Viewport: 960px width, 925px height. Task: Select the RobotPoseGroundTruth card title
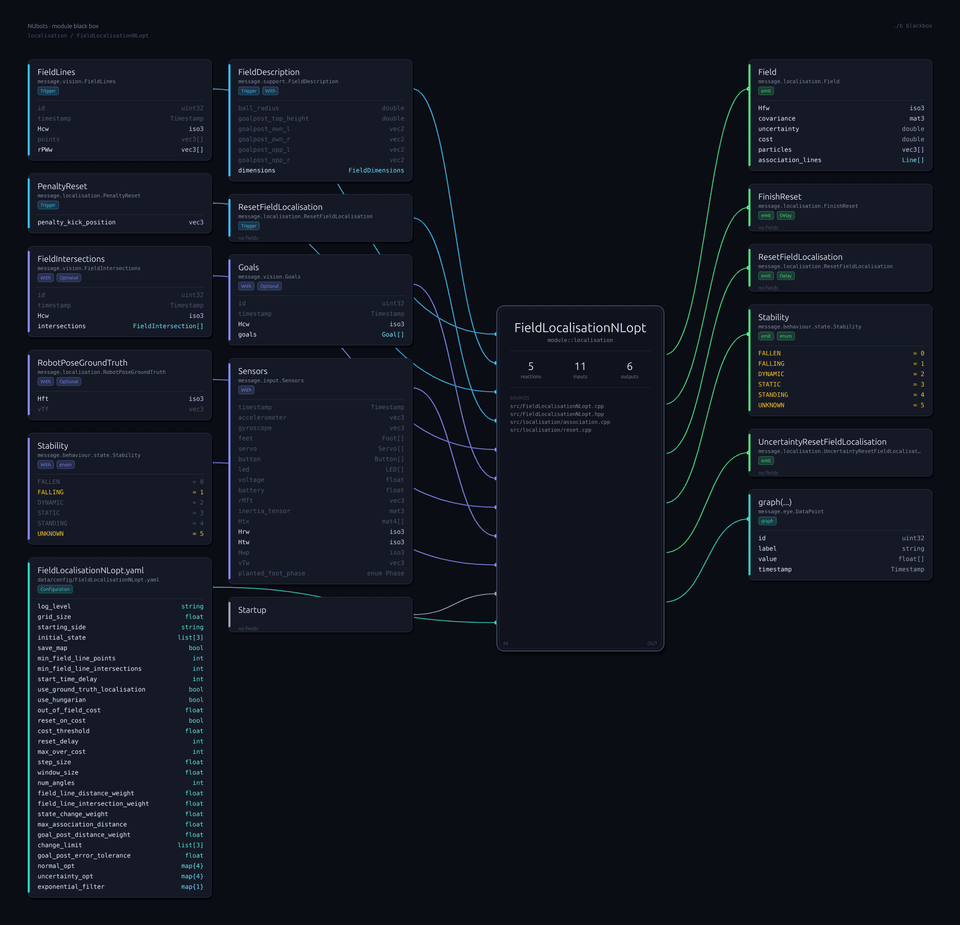coord(82,362)
